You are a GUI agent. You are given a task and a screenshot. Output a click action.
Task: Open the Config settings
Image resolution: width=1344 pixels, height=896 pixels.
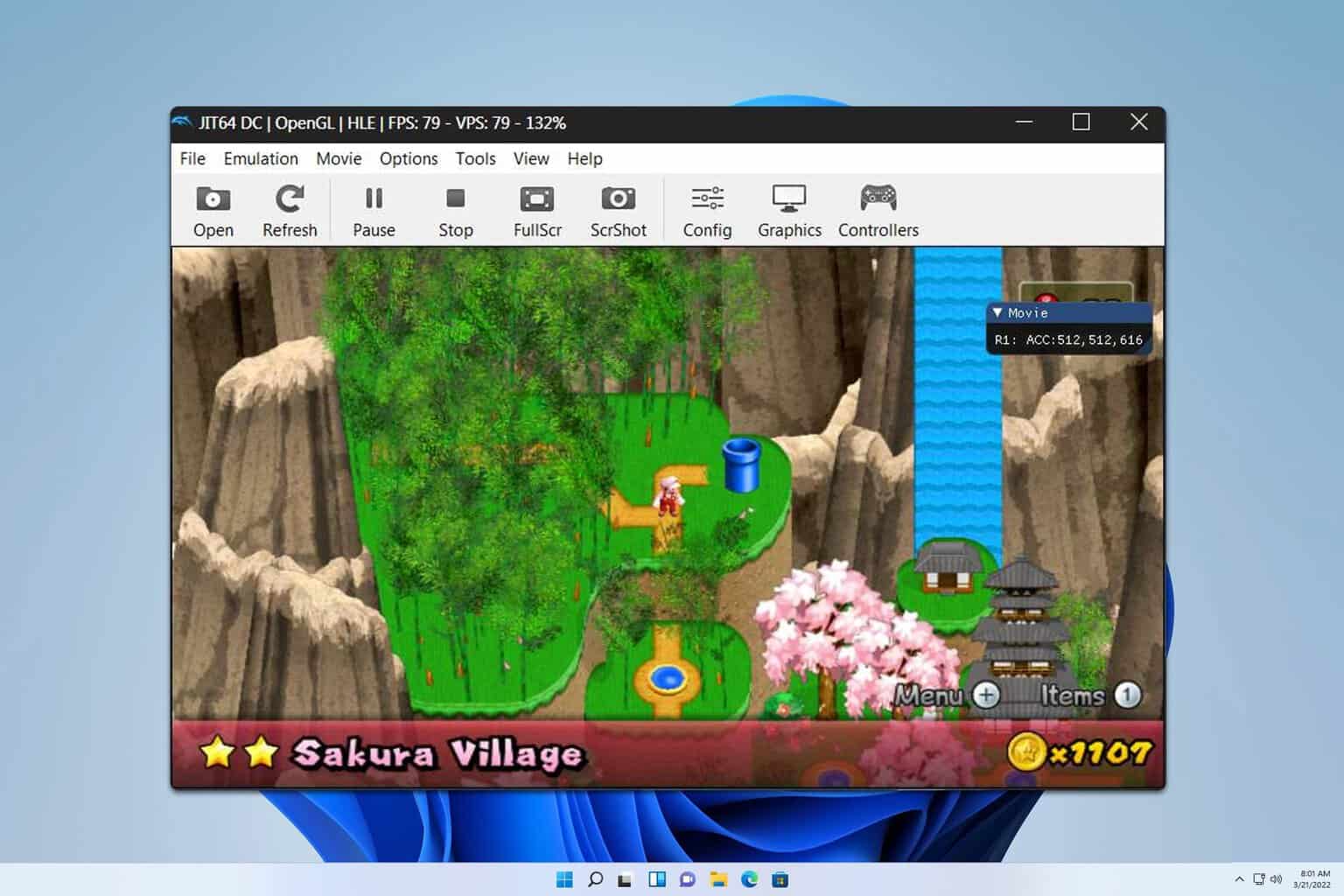point(707,211)
